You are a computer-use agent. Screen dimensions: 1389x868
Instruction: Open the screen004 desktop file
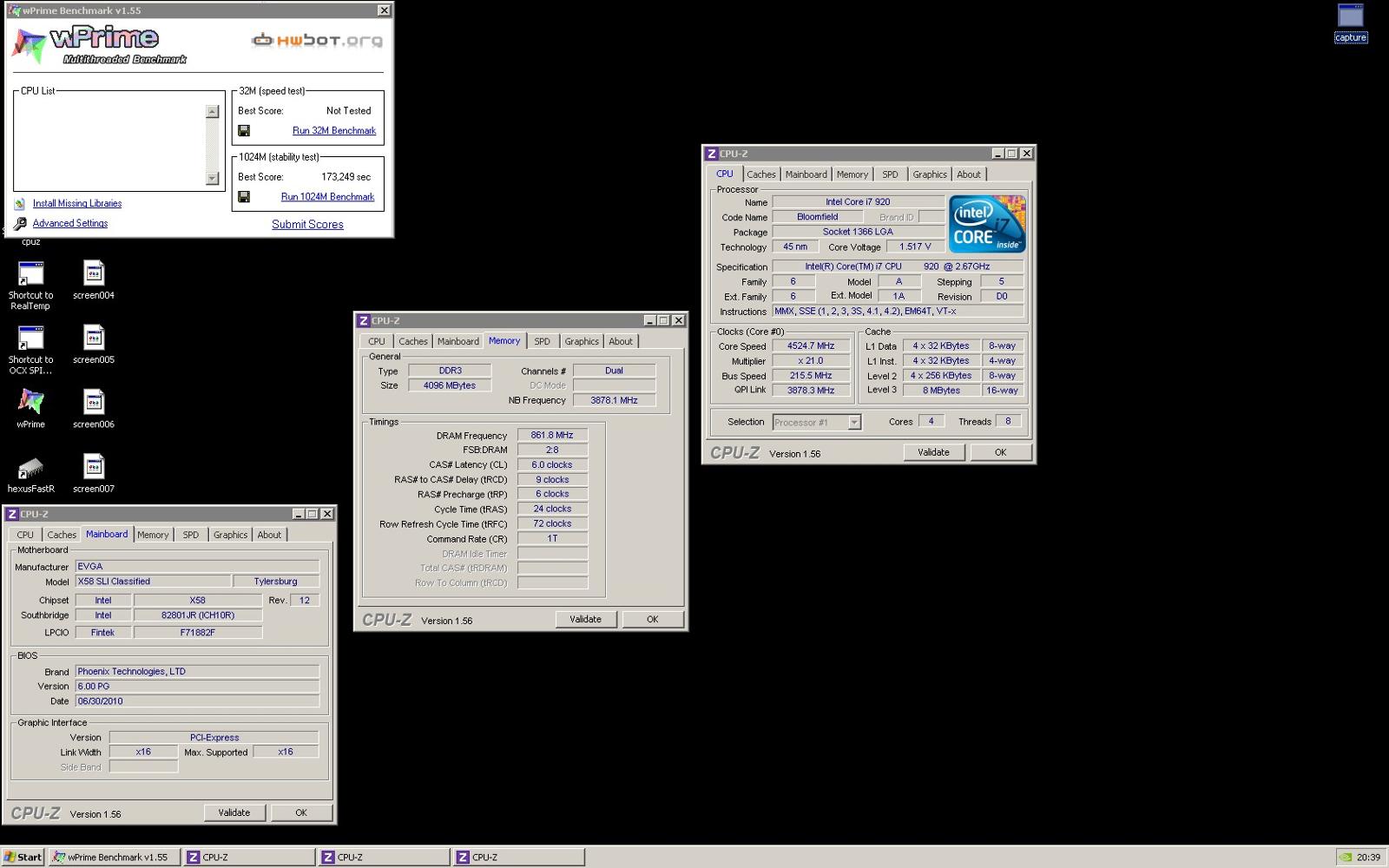[x=94, y=279]
